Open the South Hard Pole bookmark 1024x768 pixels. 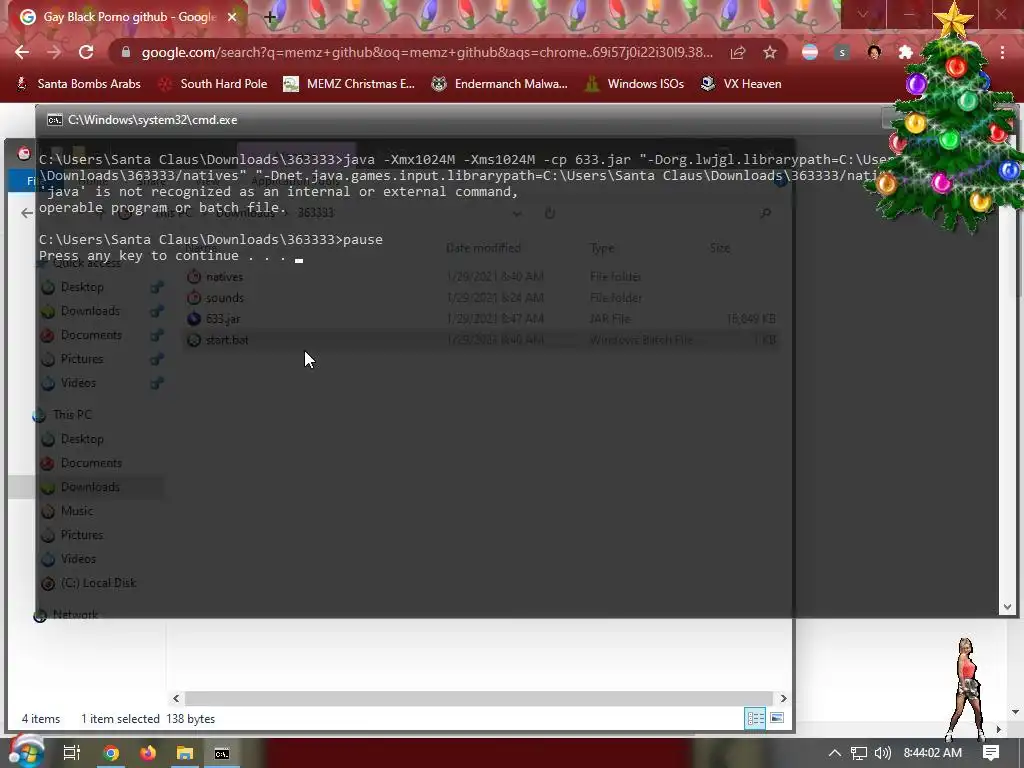pyautogui.click(x=214, y=84)
